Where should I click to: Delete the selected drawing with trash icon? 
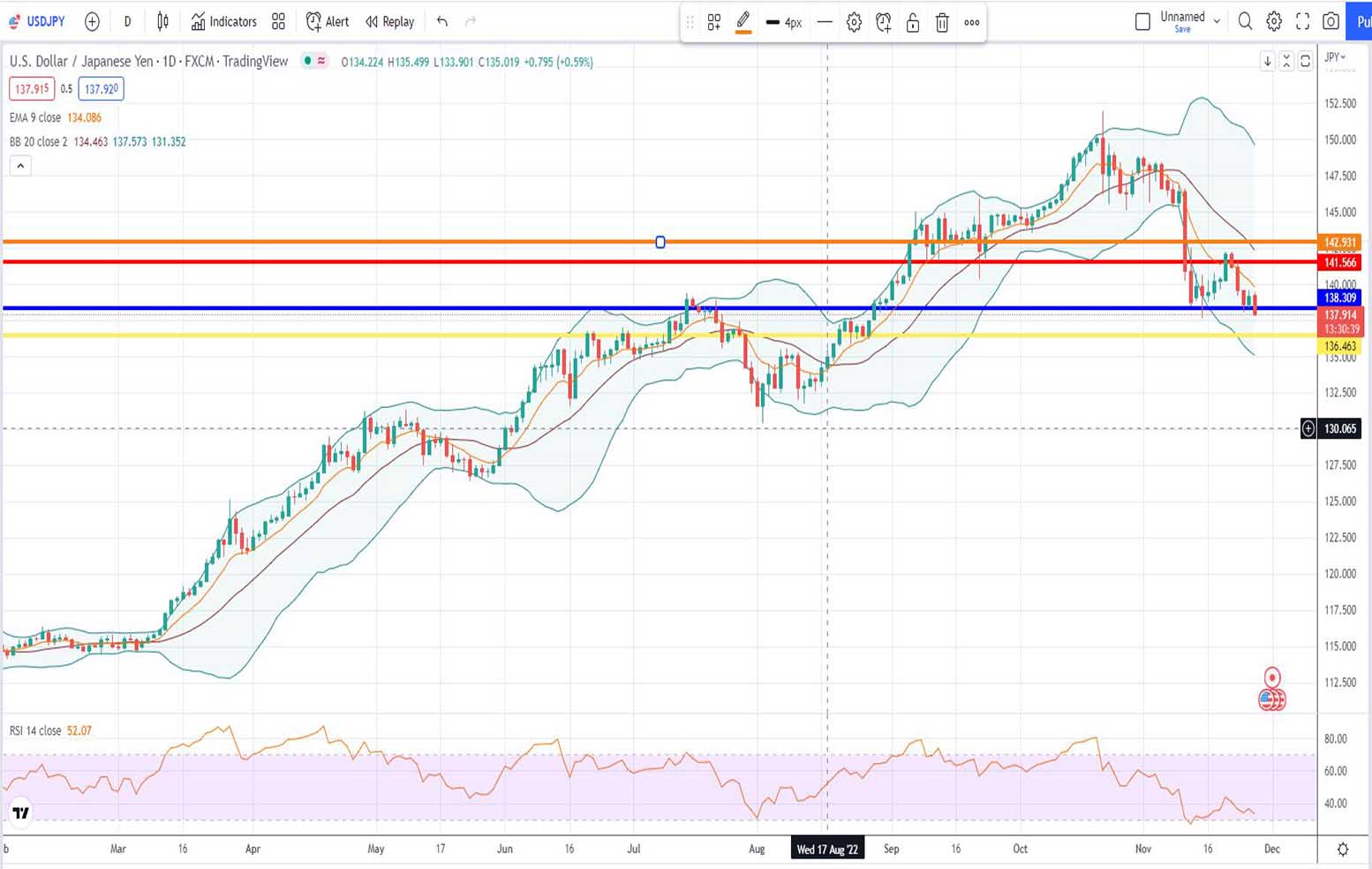(x=942, y=23)
